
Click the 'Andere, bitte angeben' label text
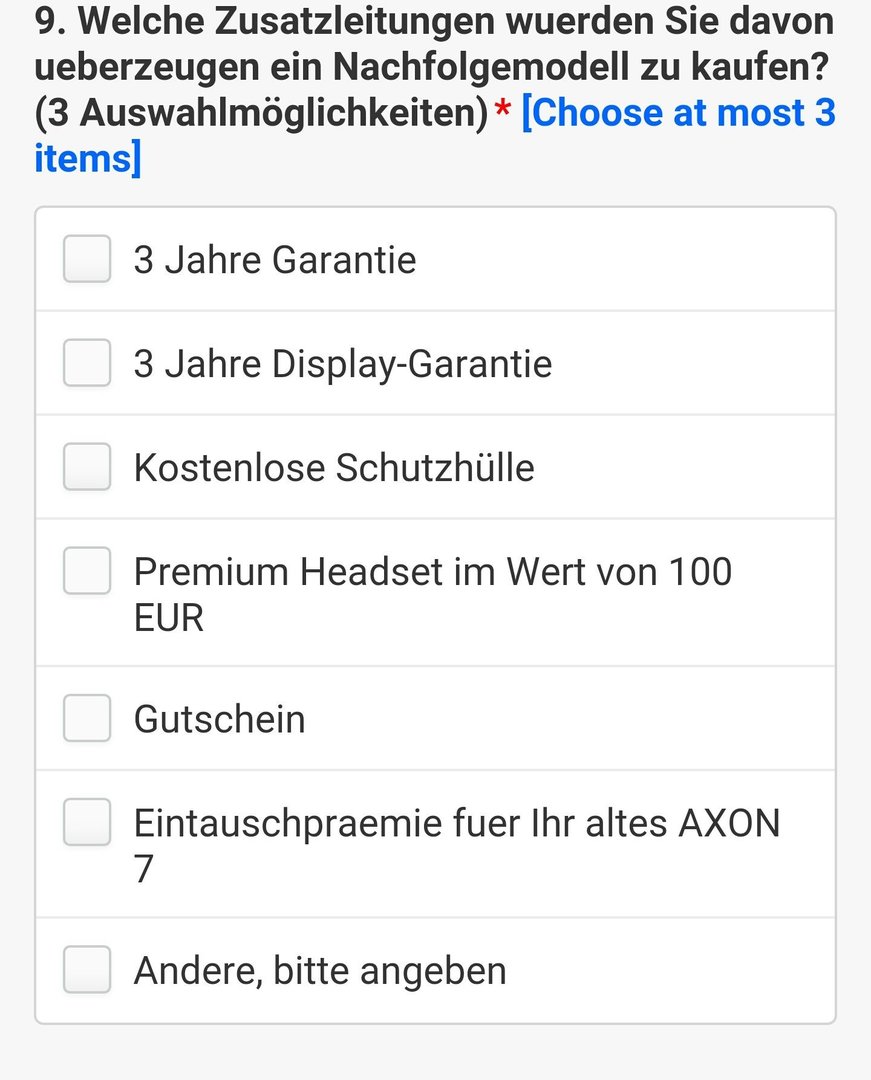[320, 971]
